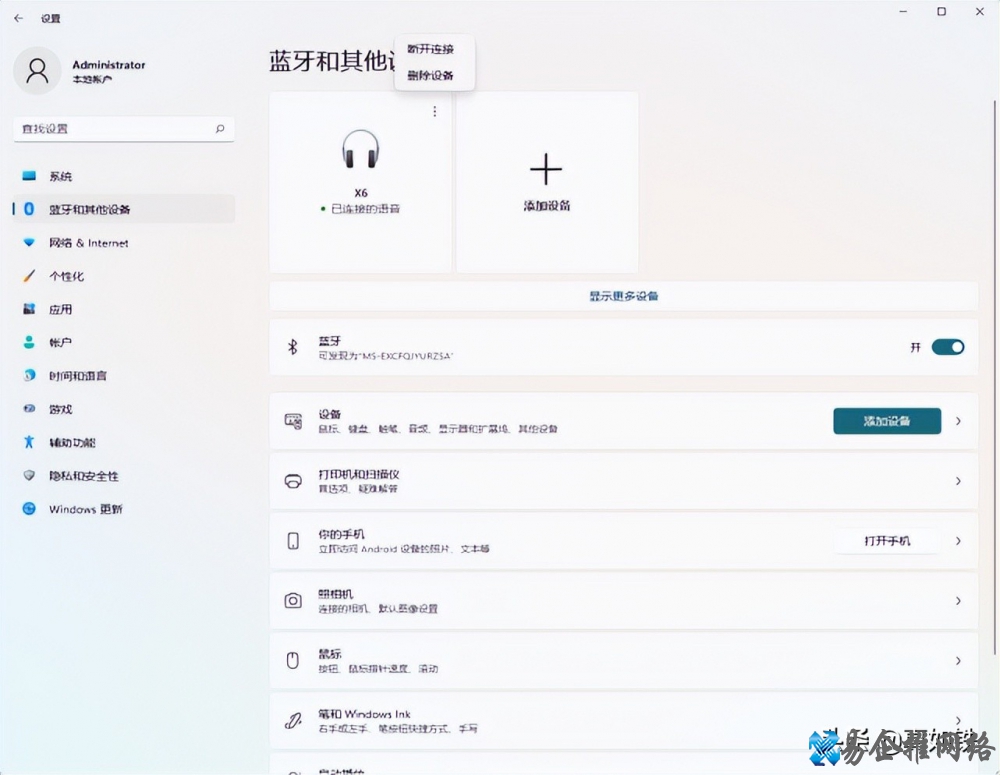Expand 打印机和扫描仪 settings row
This screenshot has height=775, width=1000.
pos(958,481)
